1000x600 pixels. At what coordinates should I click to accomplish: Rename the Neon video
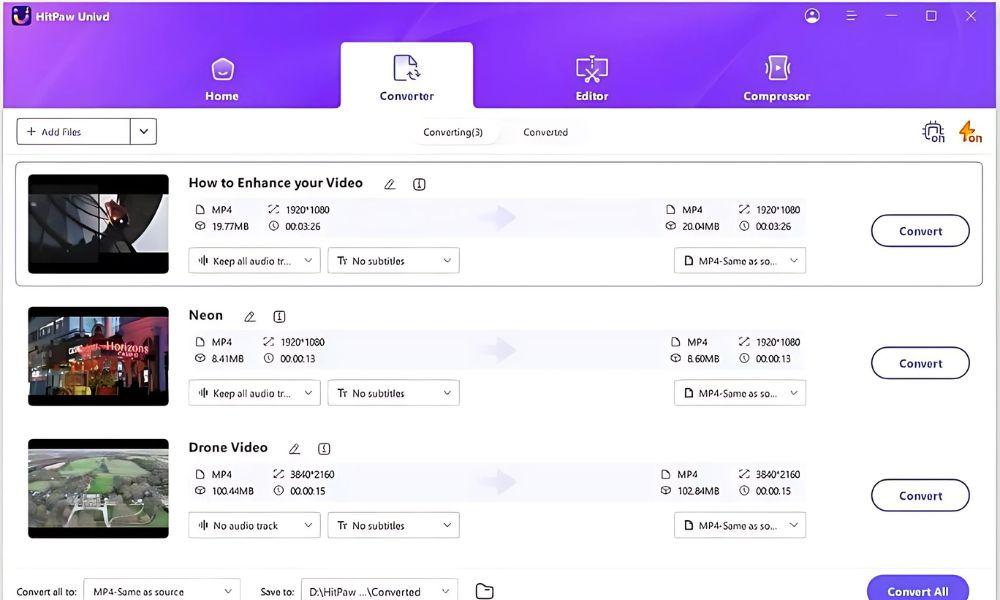(x=250, y=316)
